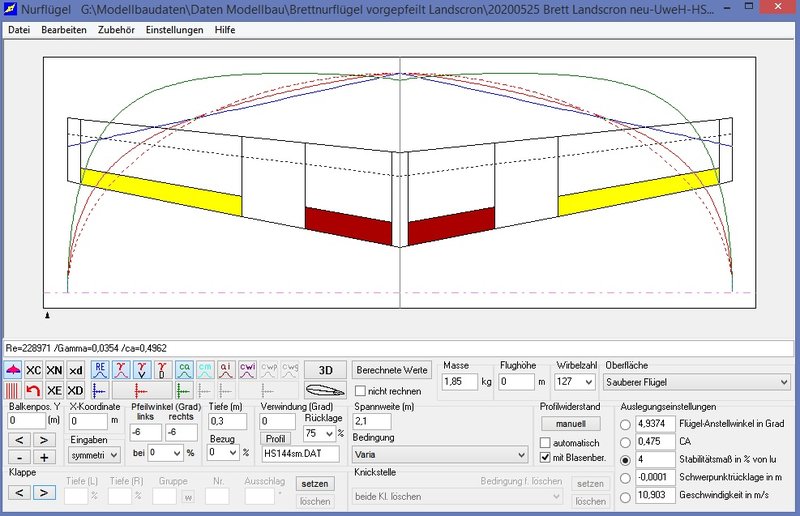Click the green dotted axis icon

184,390
